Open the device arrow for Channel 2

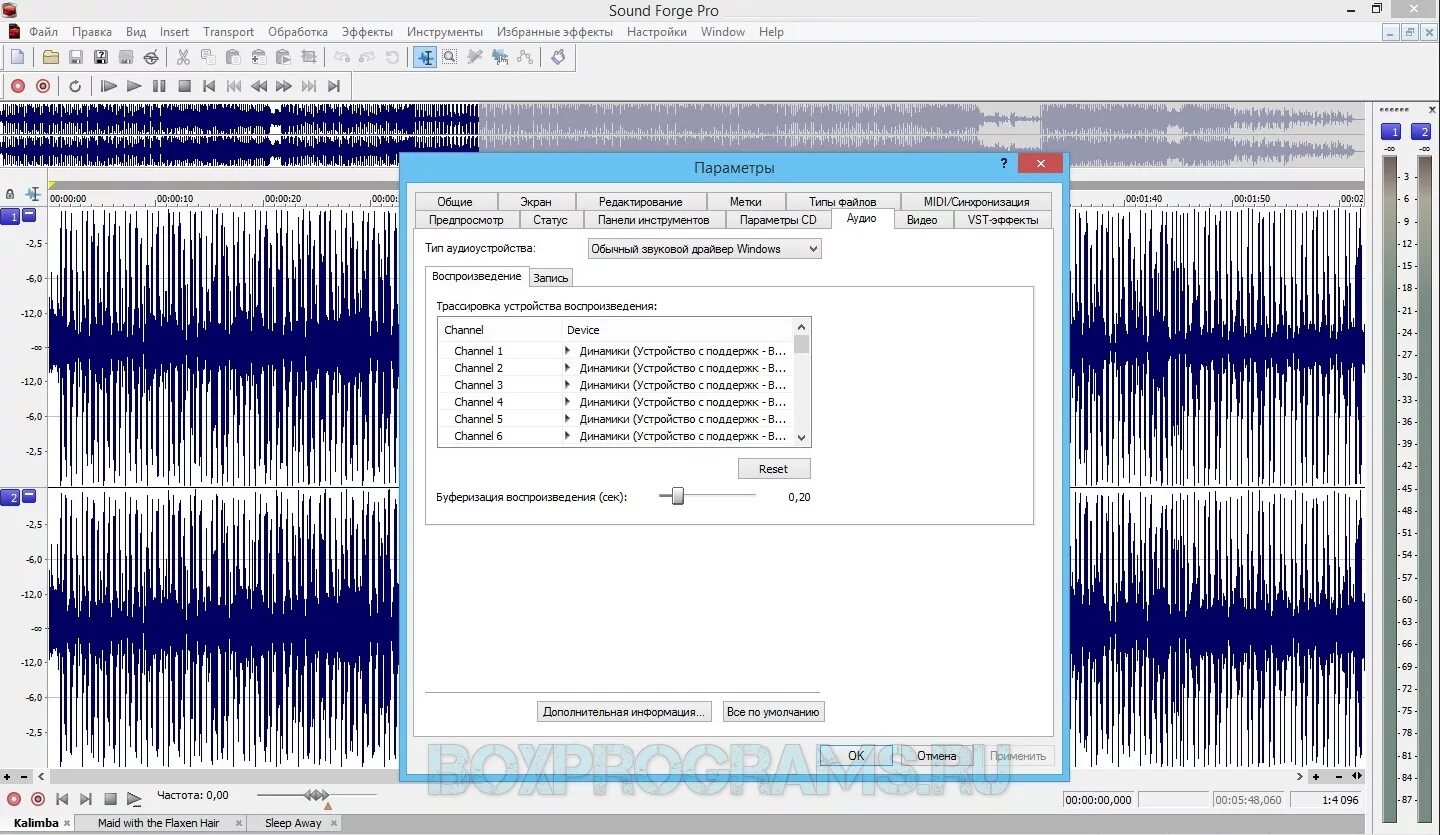[x=567, y=368]
